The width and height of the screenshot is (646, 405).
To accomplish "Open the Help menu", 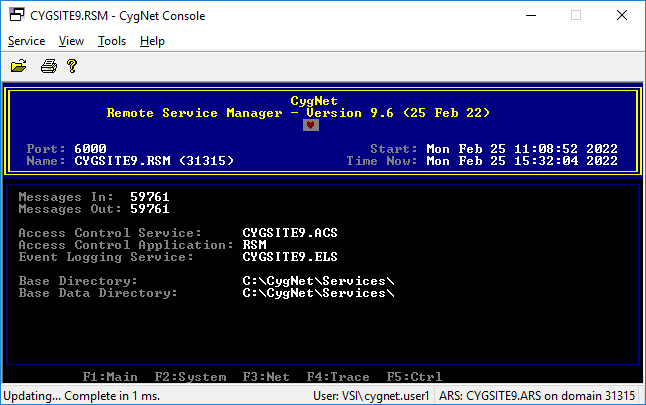I will (152, 41).
